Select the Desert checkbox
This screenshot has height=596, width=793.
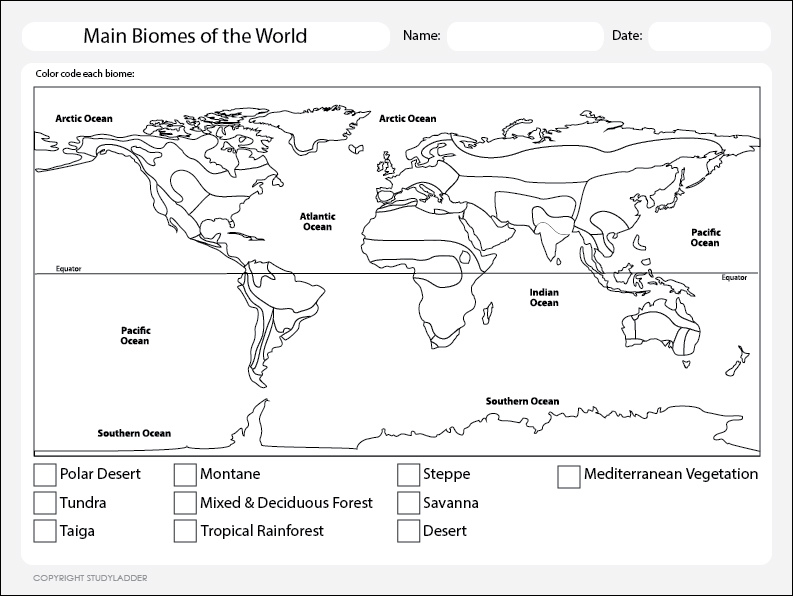(408, 530)
